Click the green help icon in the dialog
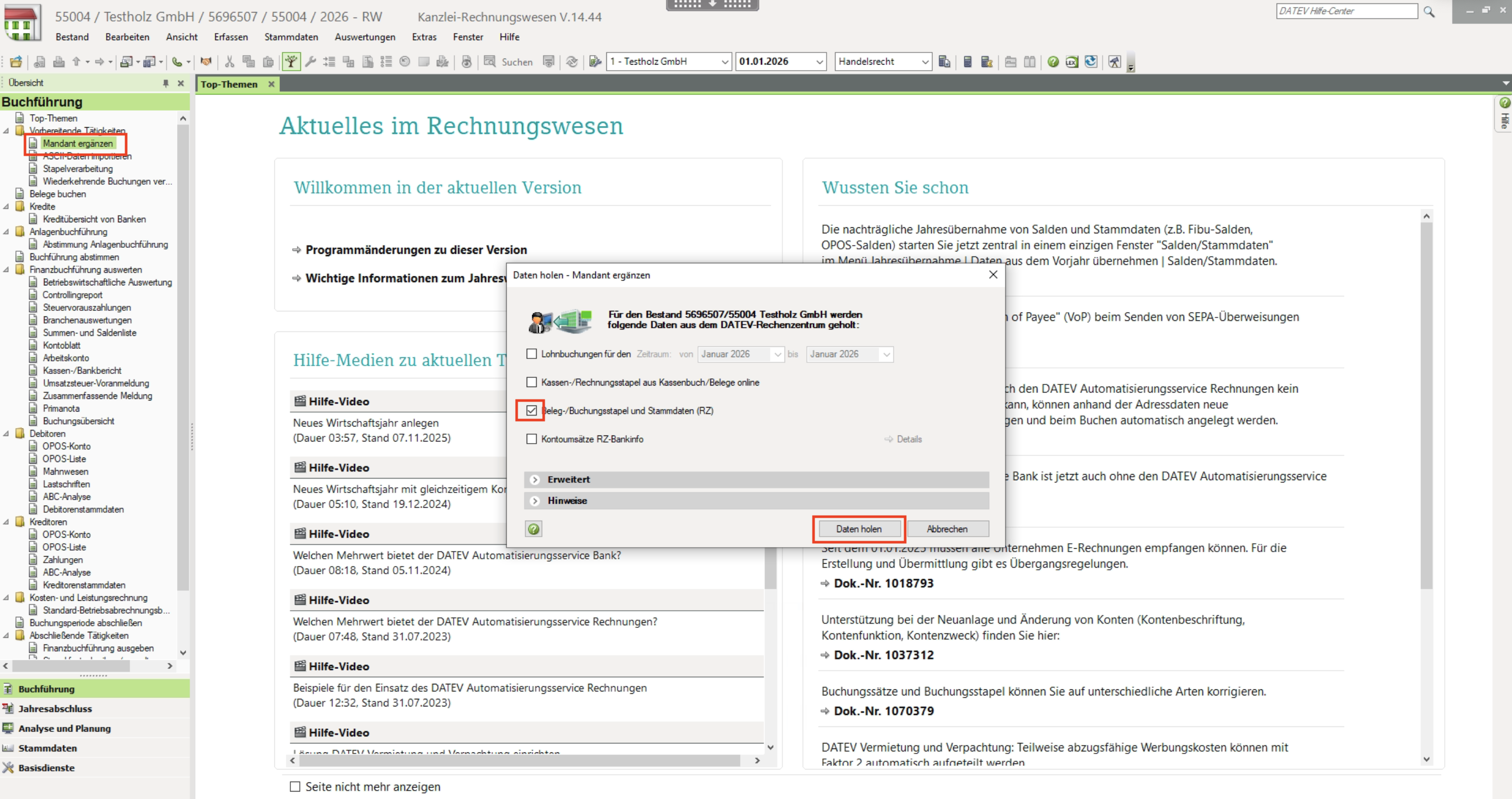Viewport: 1512px width, 799px height. pos(534,529)
